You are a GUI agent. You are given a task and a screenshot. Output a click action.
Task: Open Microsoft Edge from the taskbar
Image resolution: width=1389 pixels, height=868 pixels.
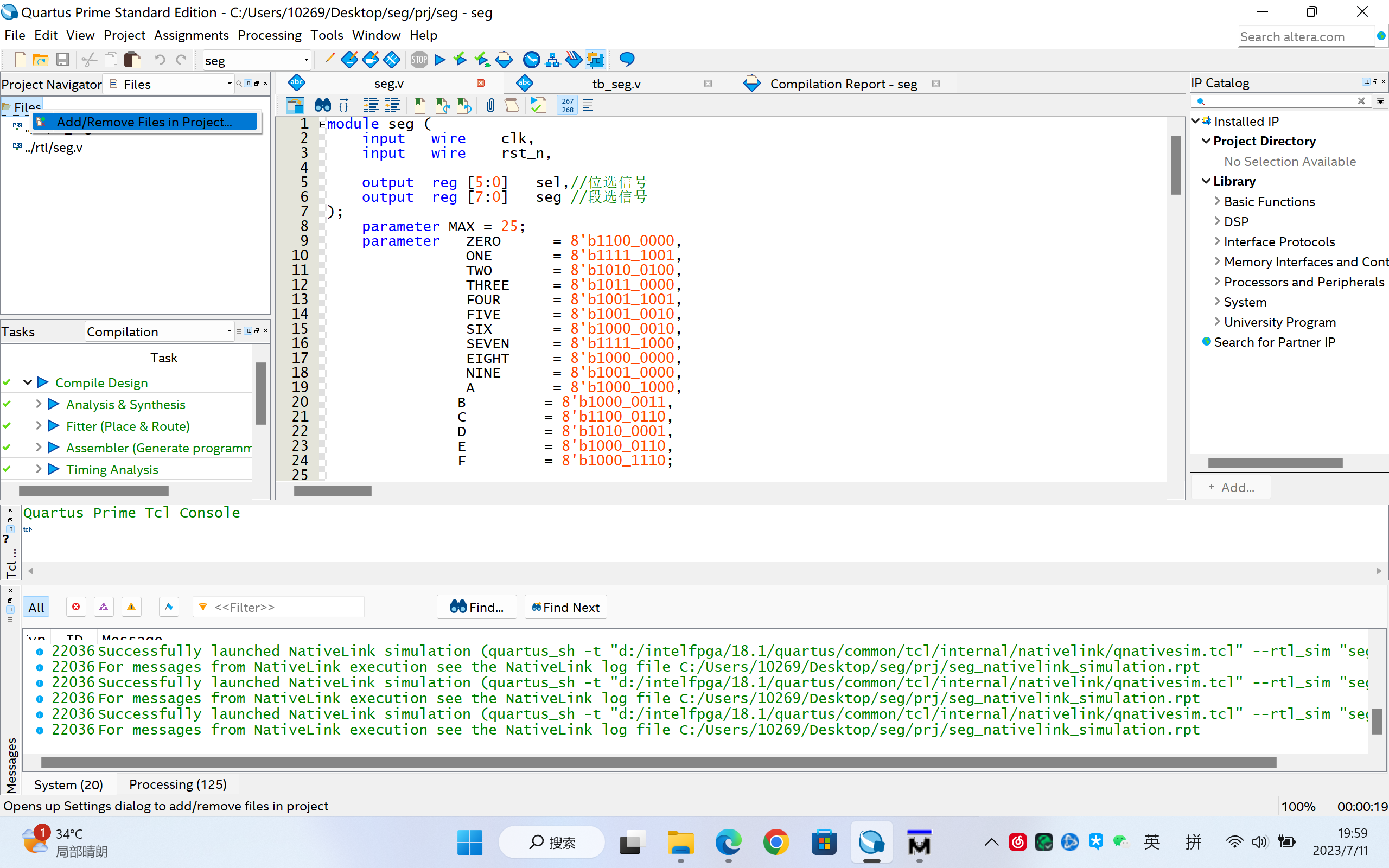pyautogui.click(x=728, y=842)
